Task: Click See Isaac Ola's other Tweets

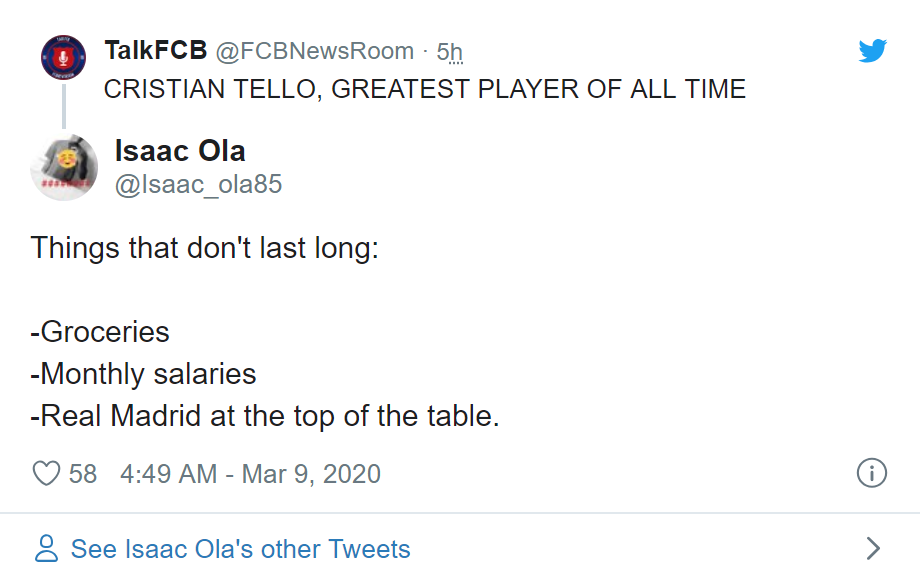Action: (x=240, y=549)
